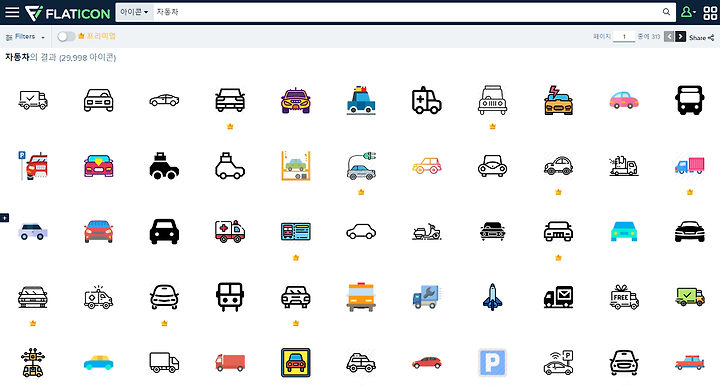This screenshot has height=386, width=720.
Task: Open the hamburger main menu
Action: 12,12
